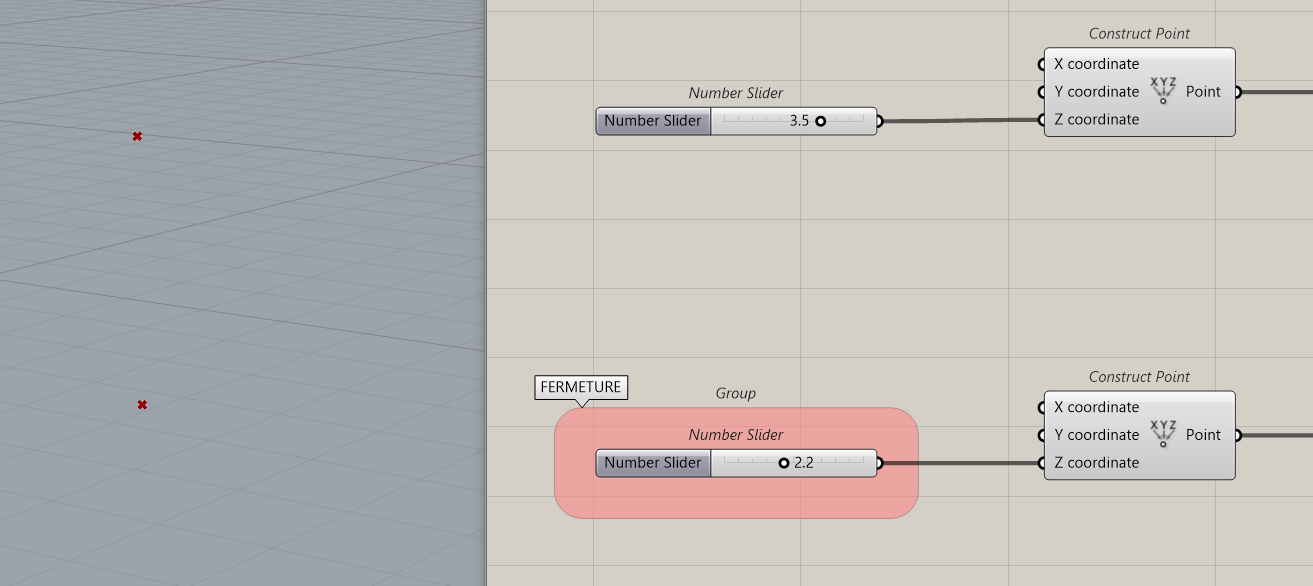Click the XYZ icon of the upper Construct Point component
This screenshot has height=586, width=1313.
click(x=1162, y=91)
